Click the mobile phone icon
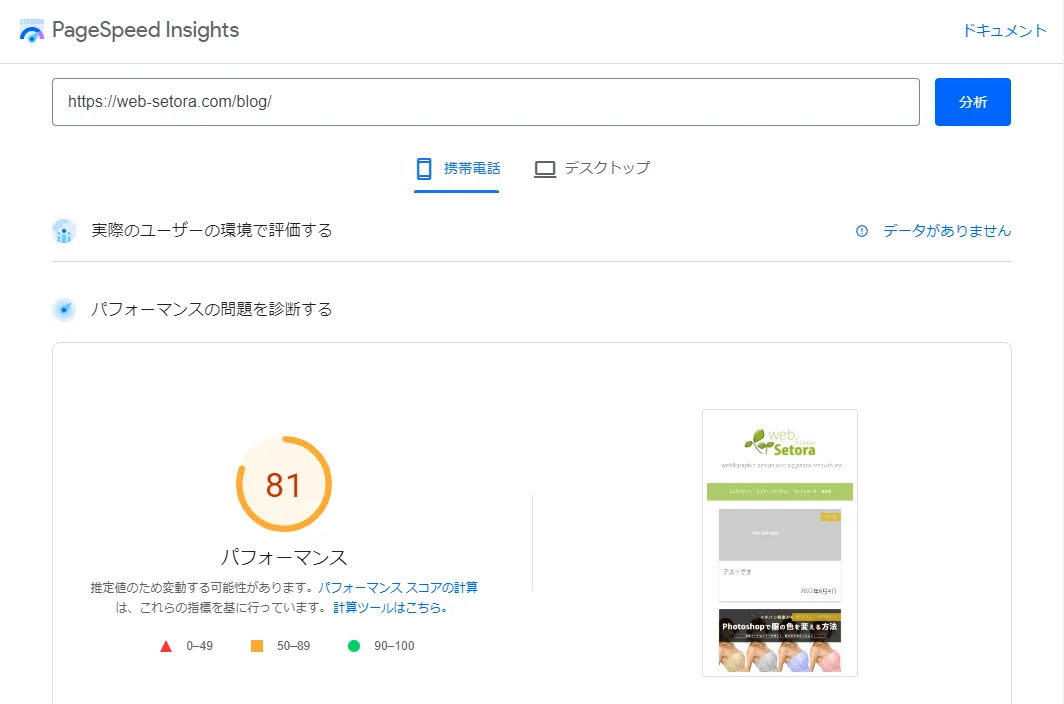The height and width of the screenshot is (704, 1064). [424, 168]
